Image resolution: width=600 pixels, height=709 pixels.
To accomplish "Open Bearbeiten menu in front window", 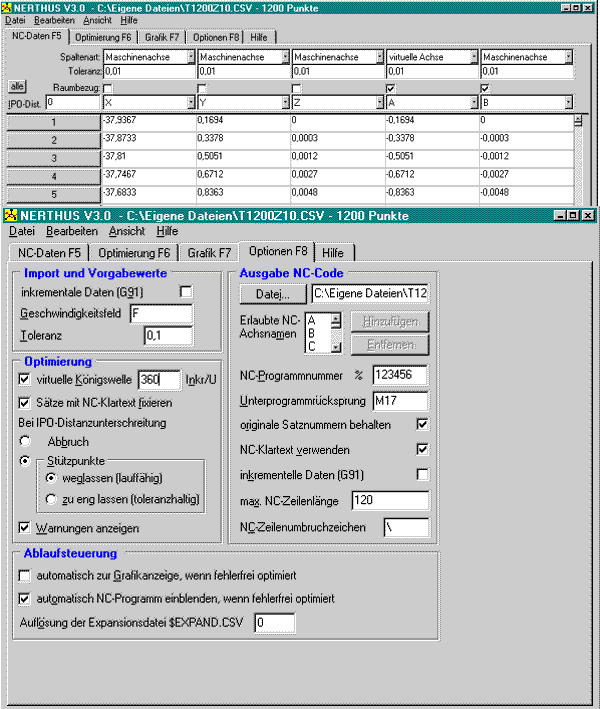I will (72, 231).
